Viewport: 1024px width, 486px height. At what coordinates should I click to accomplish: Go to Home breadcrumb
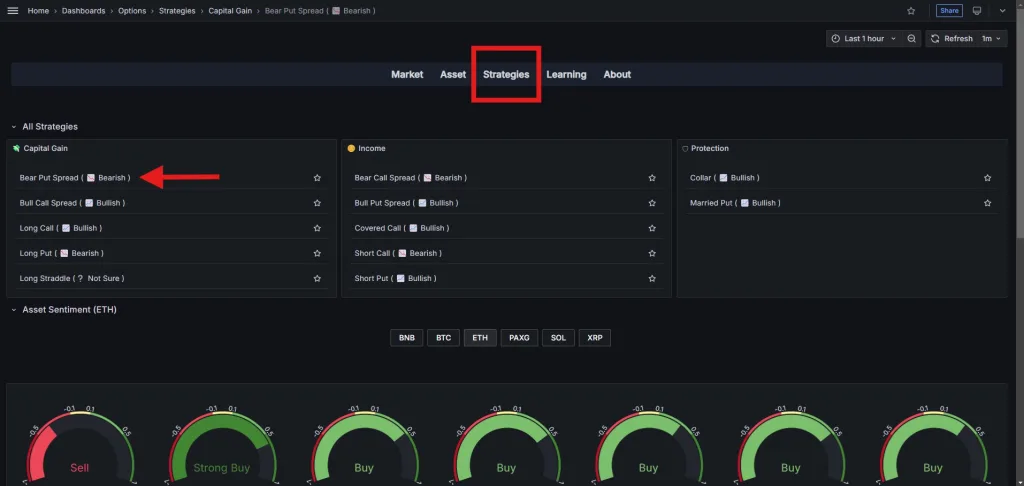pos(38,11)
